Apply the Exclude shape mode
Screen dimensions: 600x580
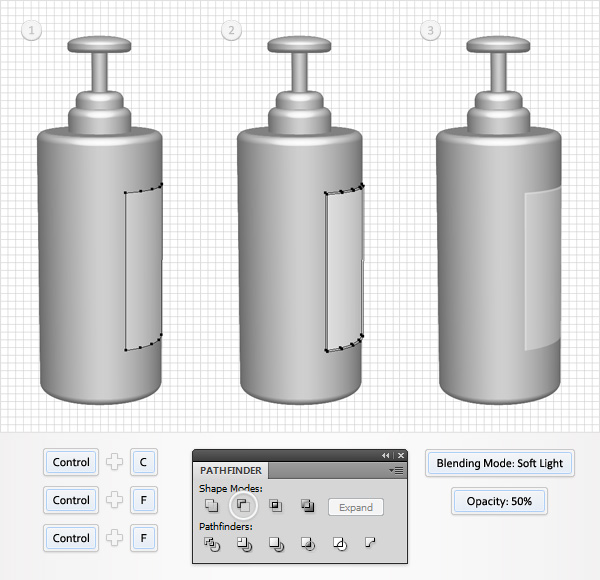(308, 506)
